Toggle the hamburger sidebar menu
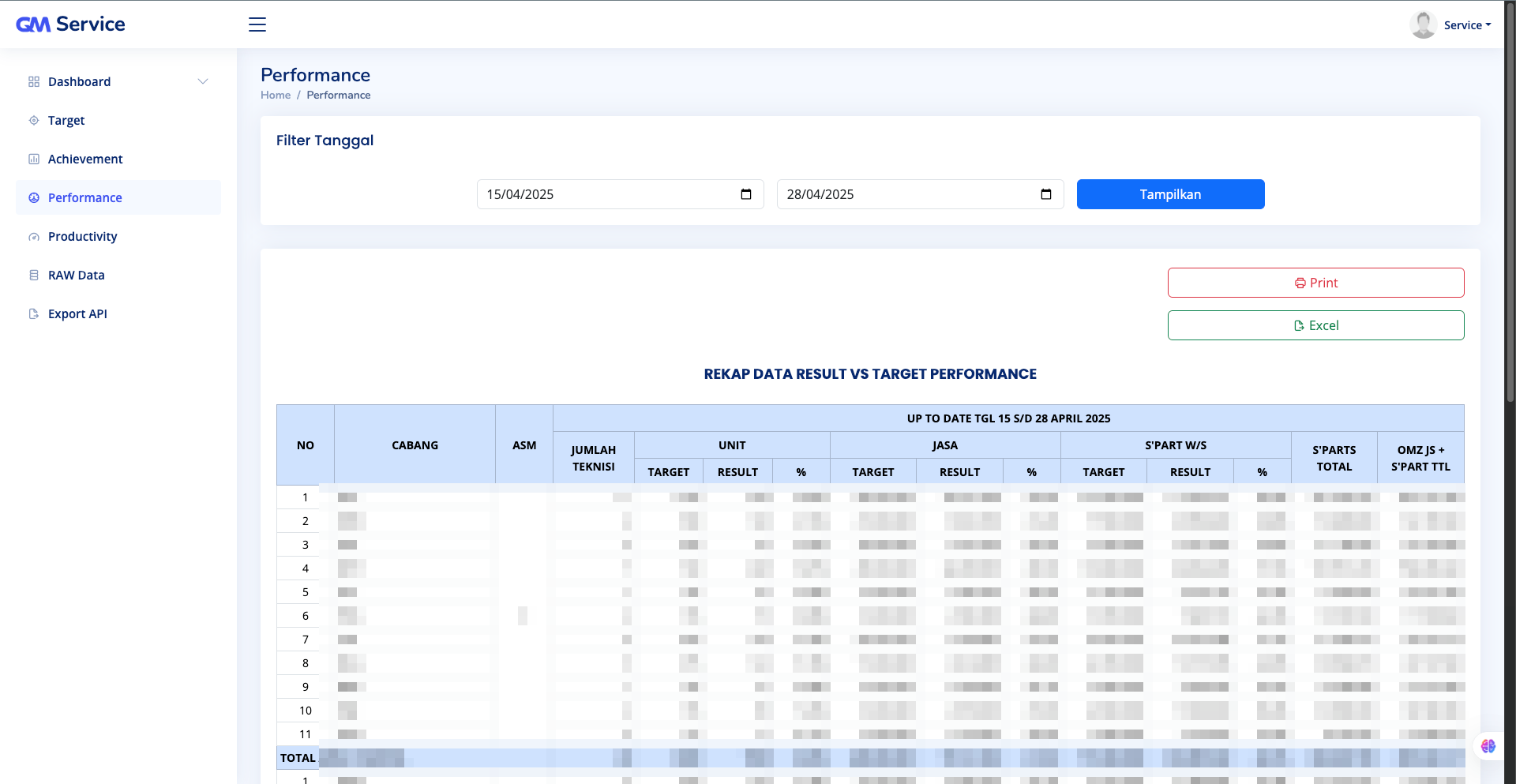Screen dimensions: 1516x784 point(257,24)
